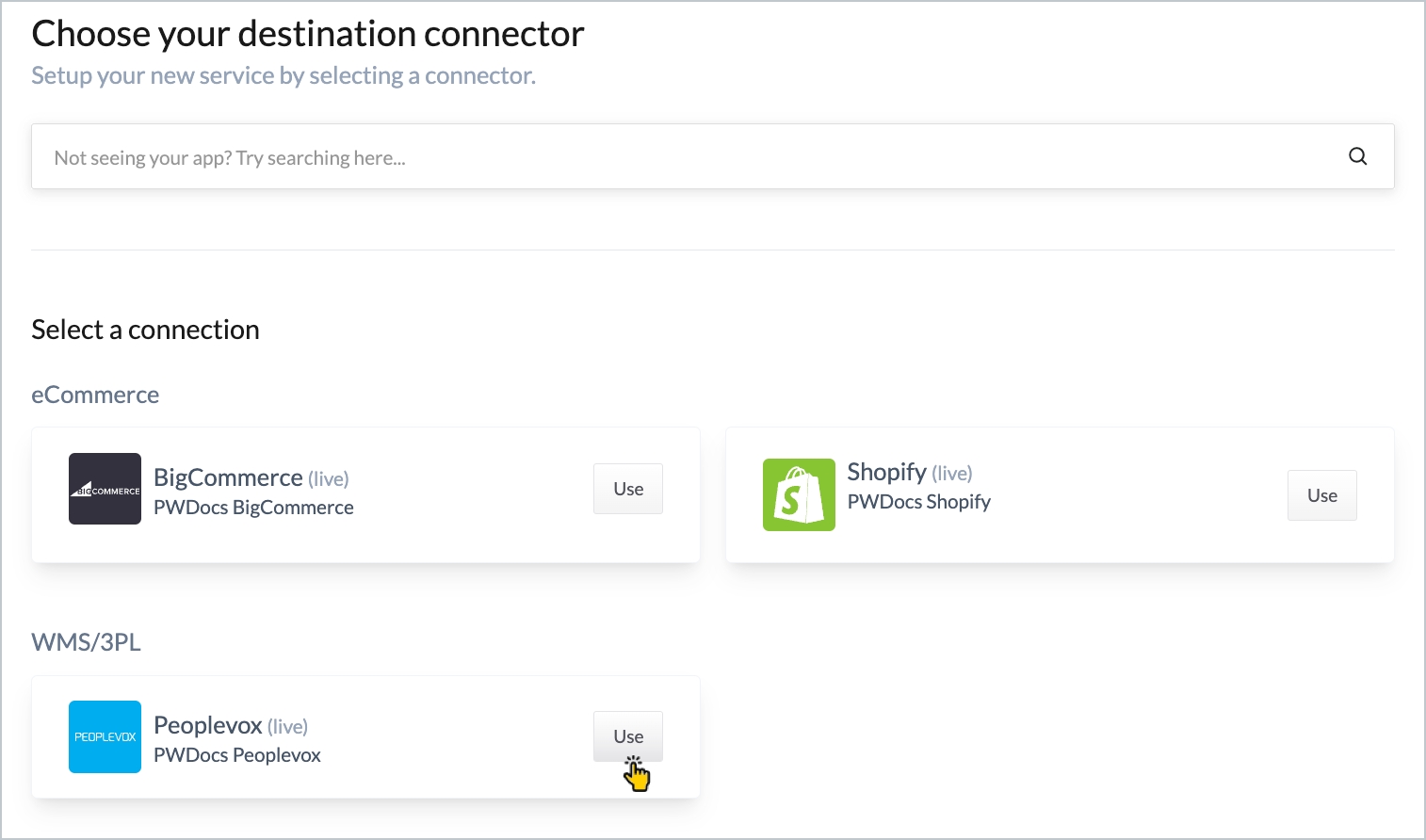The height and width of the screenshot is (840, 1426).
Task: Select the BigCommerce connection name
Action: tap(228, 477)
